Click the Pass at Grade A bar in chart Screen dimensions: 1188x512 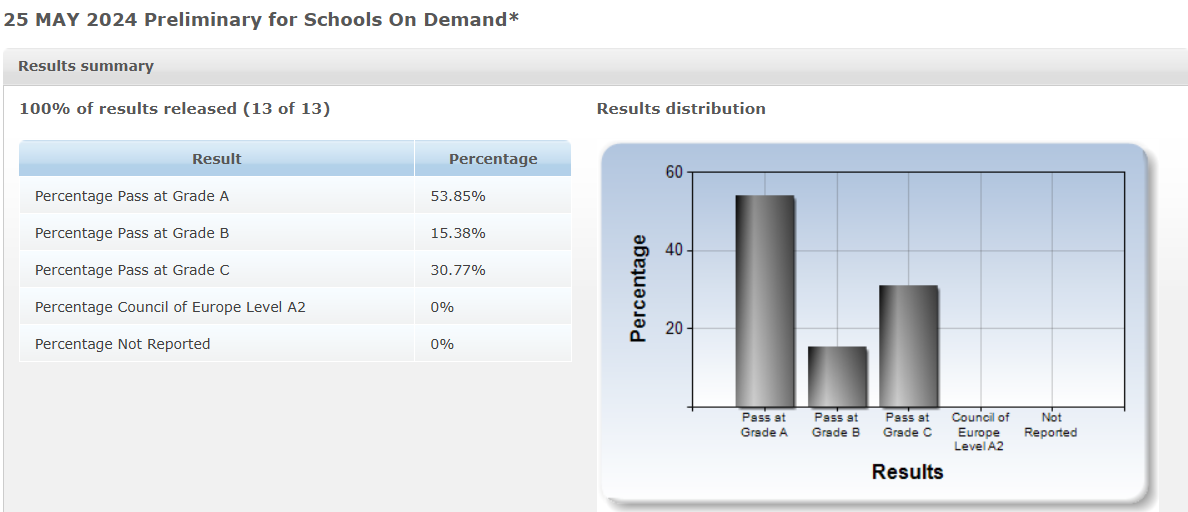[x=765, y=301]
